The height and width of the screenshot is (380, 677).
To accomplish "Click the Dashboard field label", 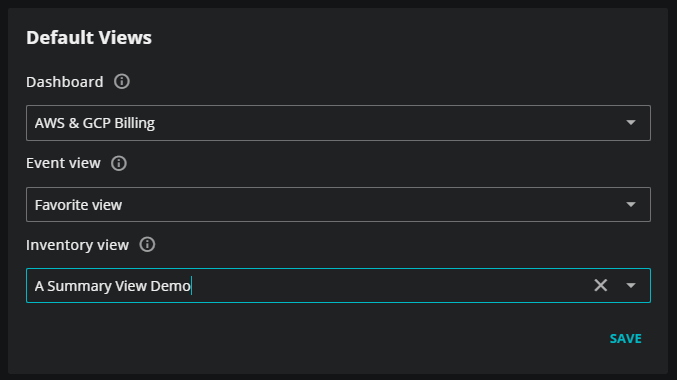I will pos(65,82).
